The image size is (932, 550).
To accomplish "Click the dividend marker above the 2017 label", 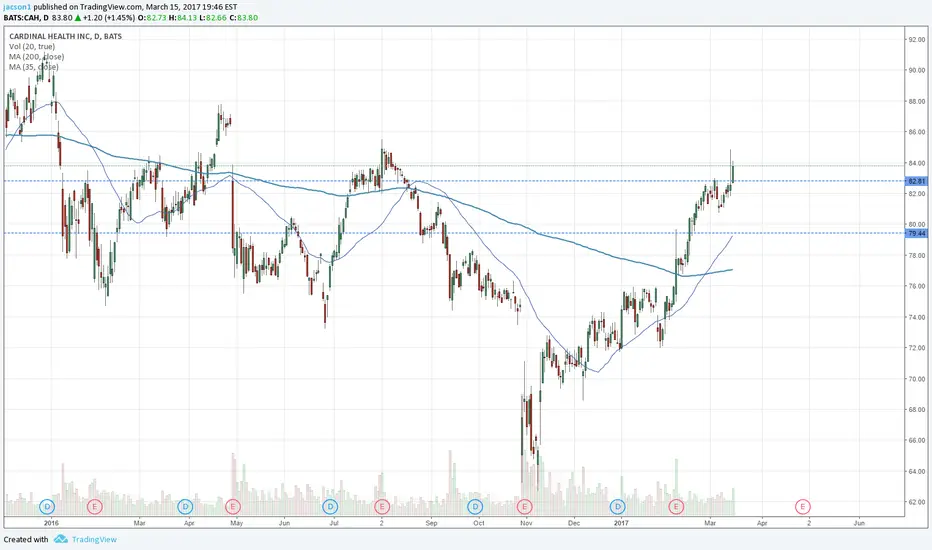I will click(618, 507).
